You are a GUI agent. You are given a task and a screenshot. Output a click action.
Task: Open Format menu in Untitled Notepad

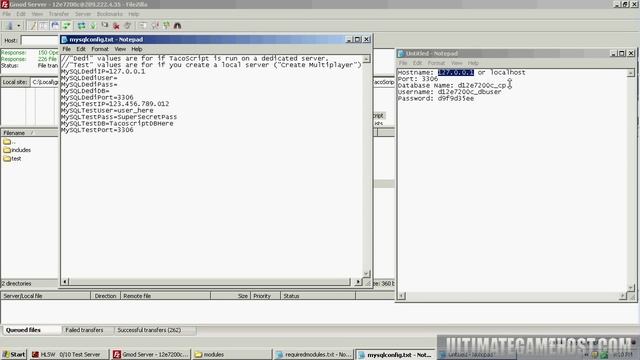436,63
